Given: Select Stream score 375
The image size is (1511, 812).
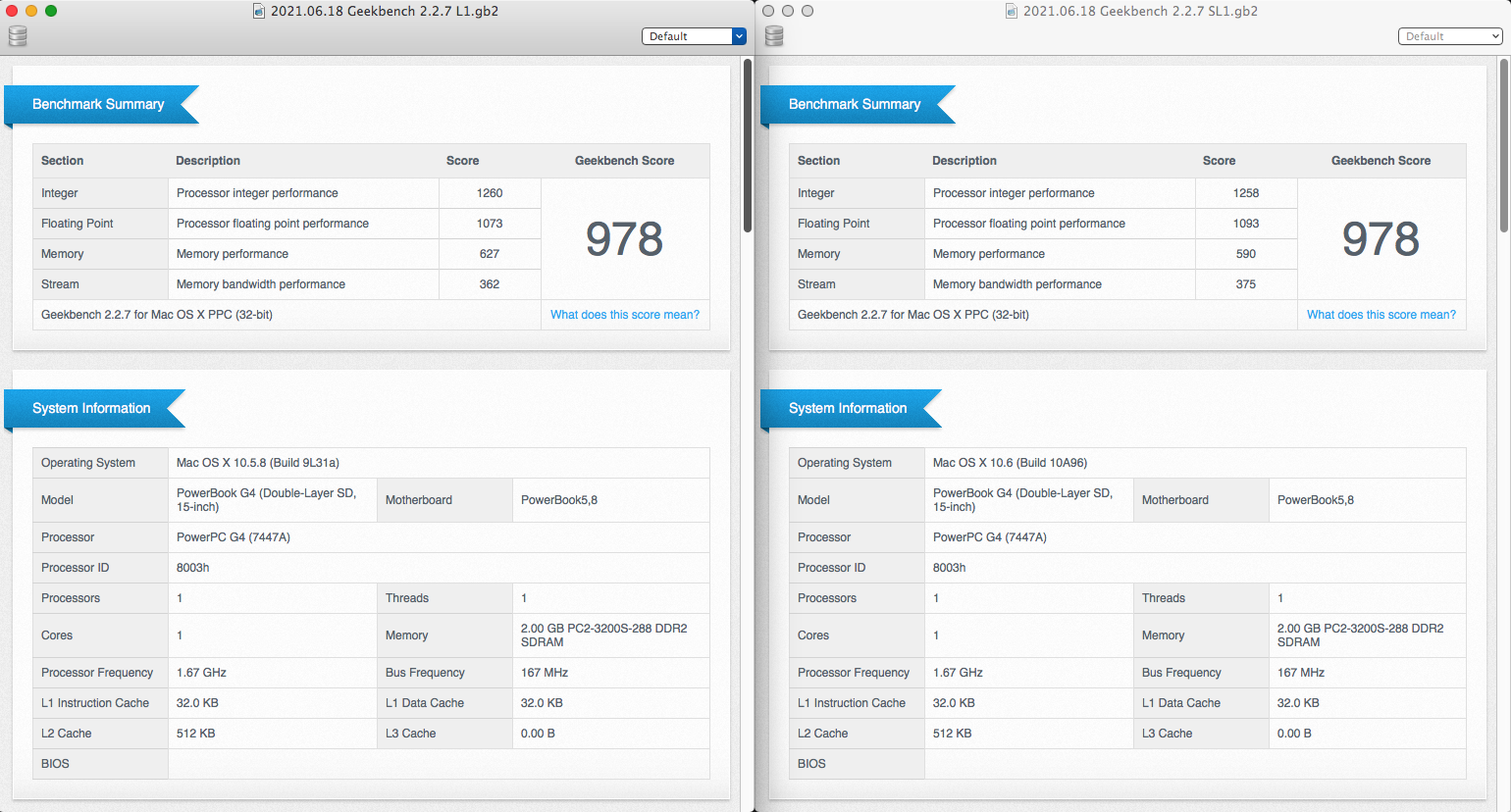Looking at the screenshot, I should pyautogui.click(x=1246, y=284).
